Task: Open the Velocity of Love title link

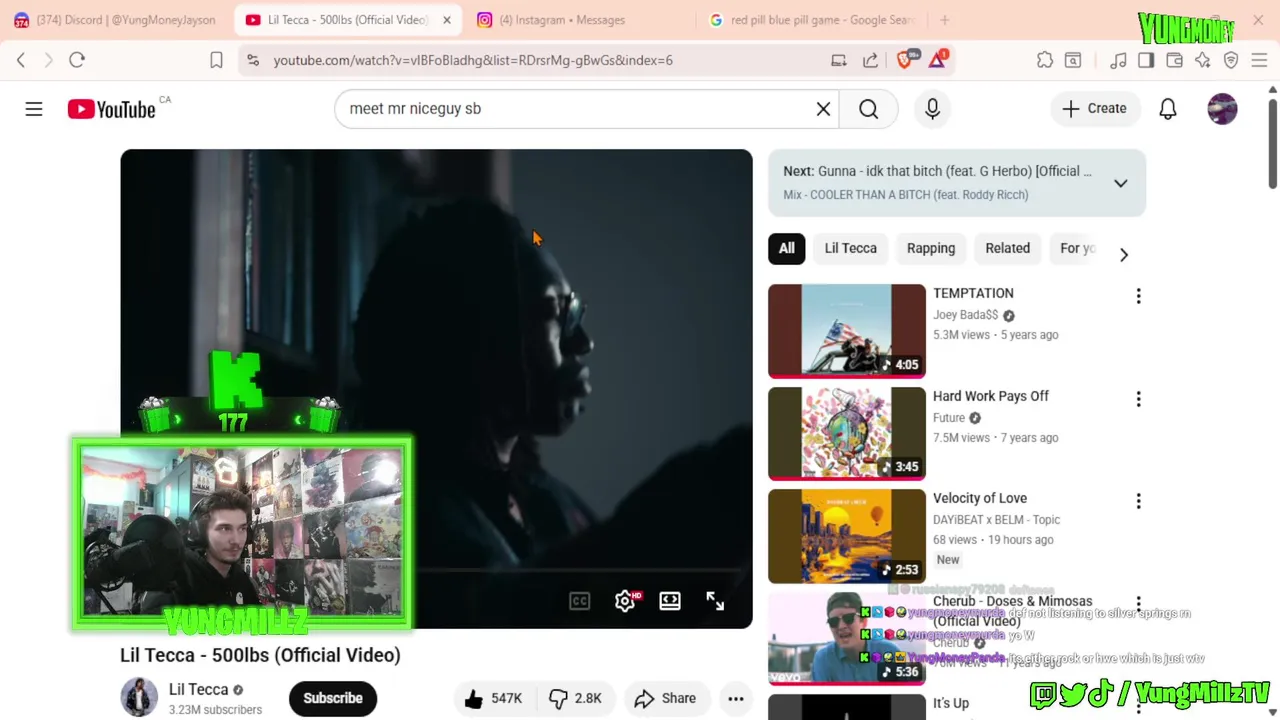Action: pos(980,498)
